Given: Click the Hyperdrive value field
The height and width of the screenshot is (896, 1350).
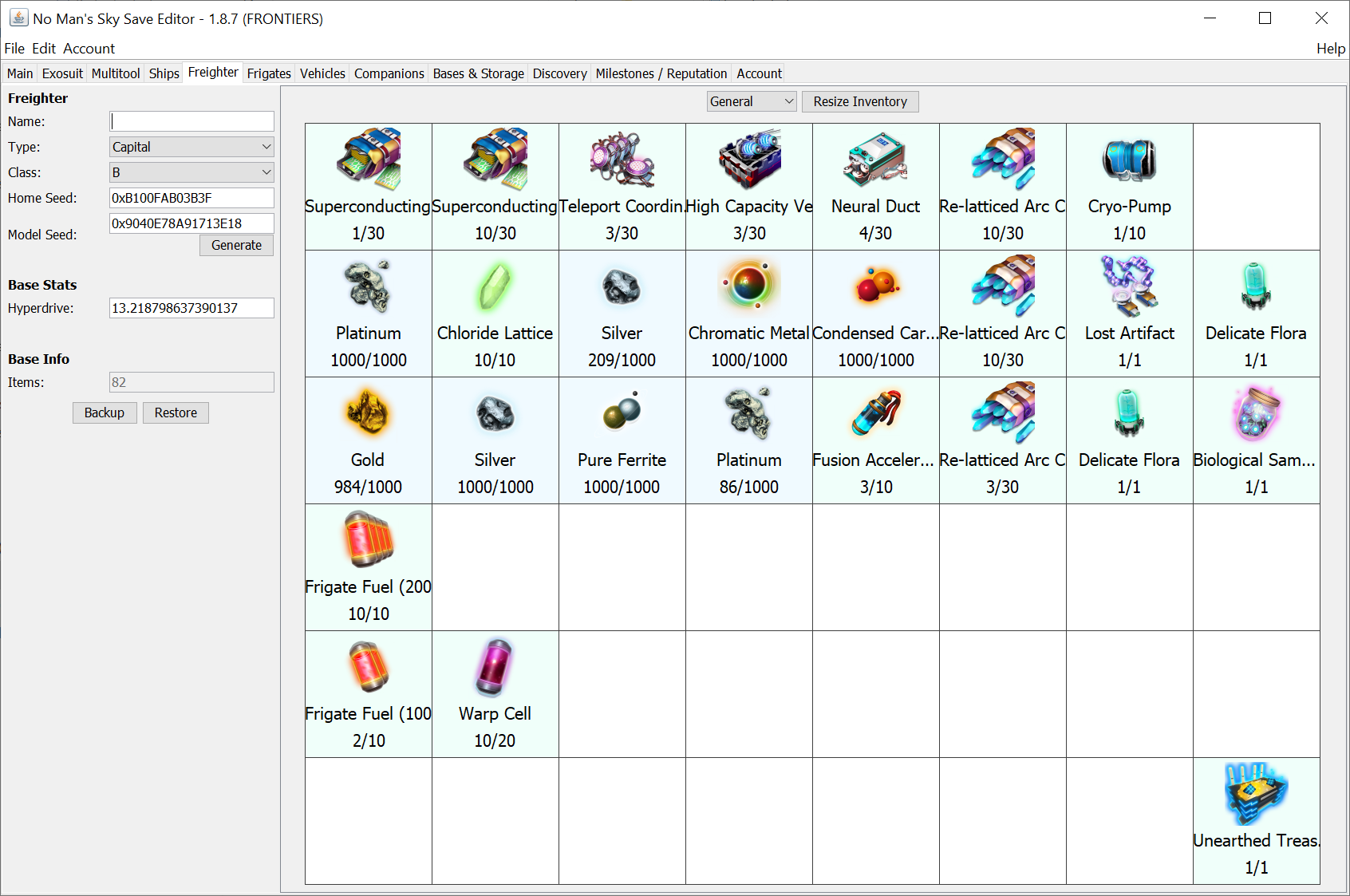Looking at the screenshot, I should (191, 308).
